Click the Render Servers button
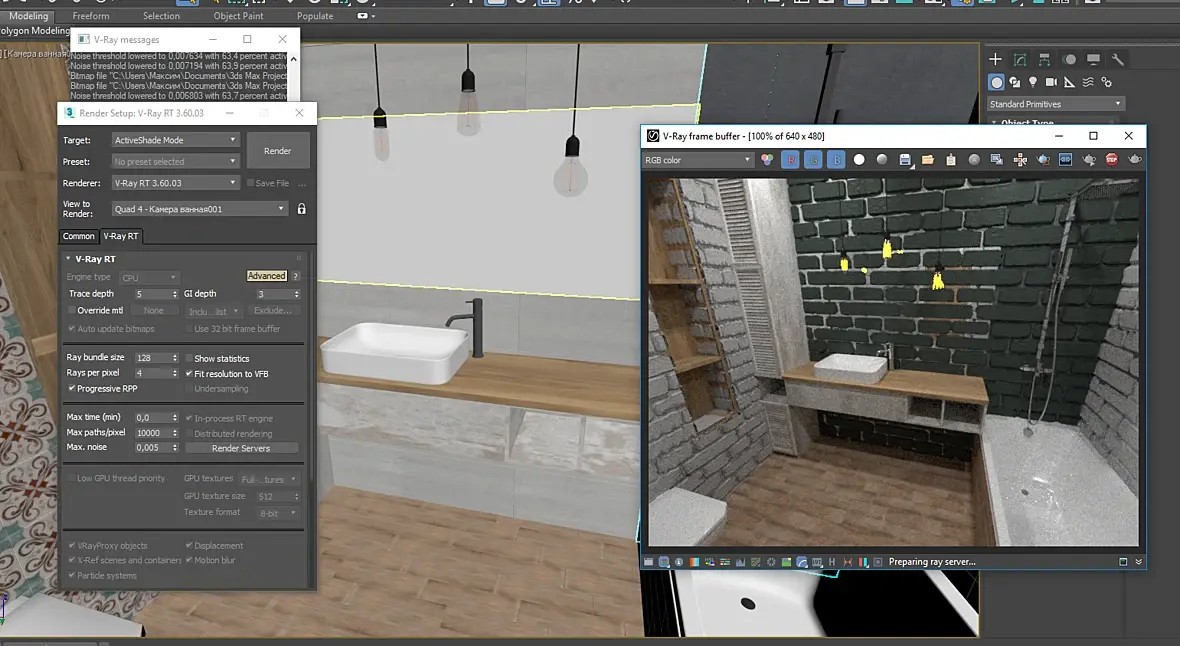This screenshot has width=1180, height=646. 241,448
